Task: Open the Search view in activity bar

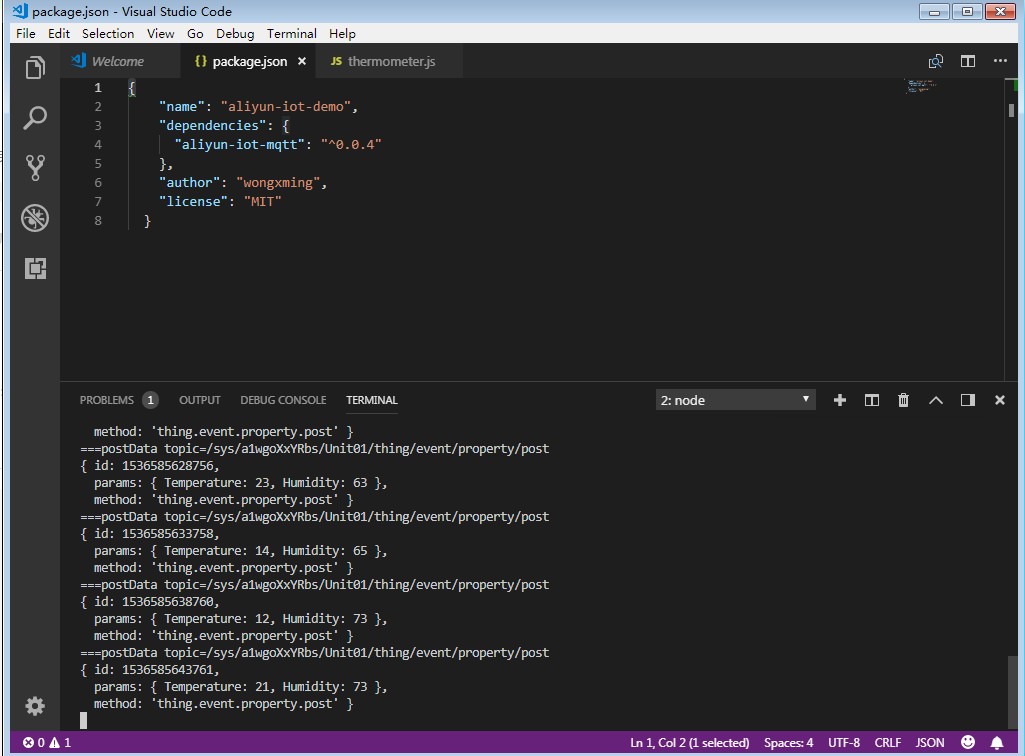Action: pos(35,118)
